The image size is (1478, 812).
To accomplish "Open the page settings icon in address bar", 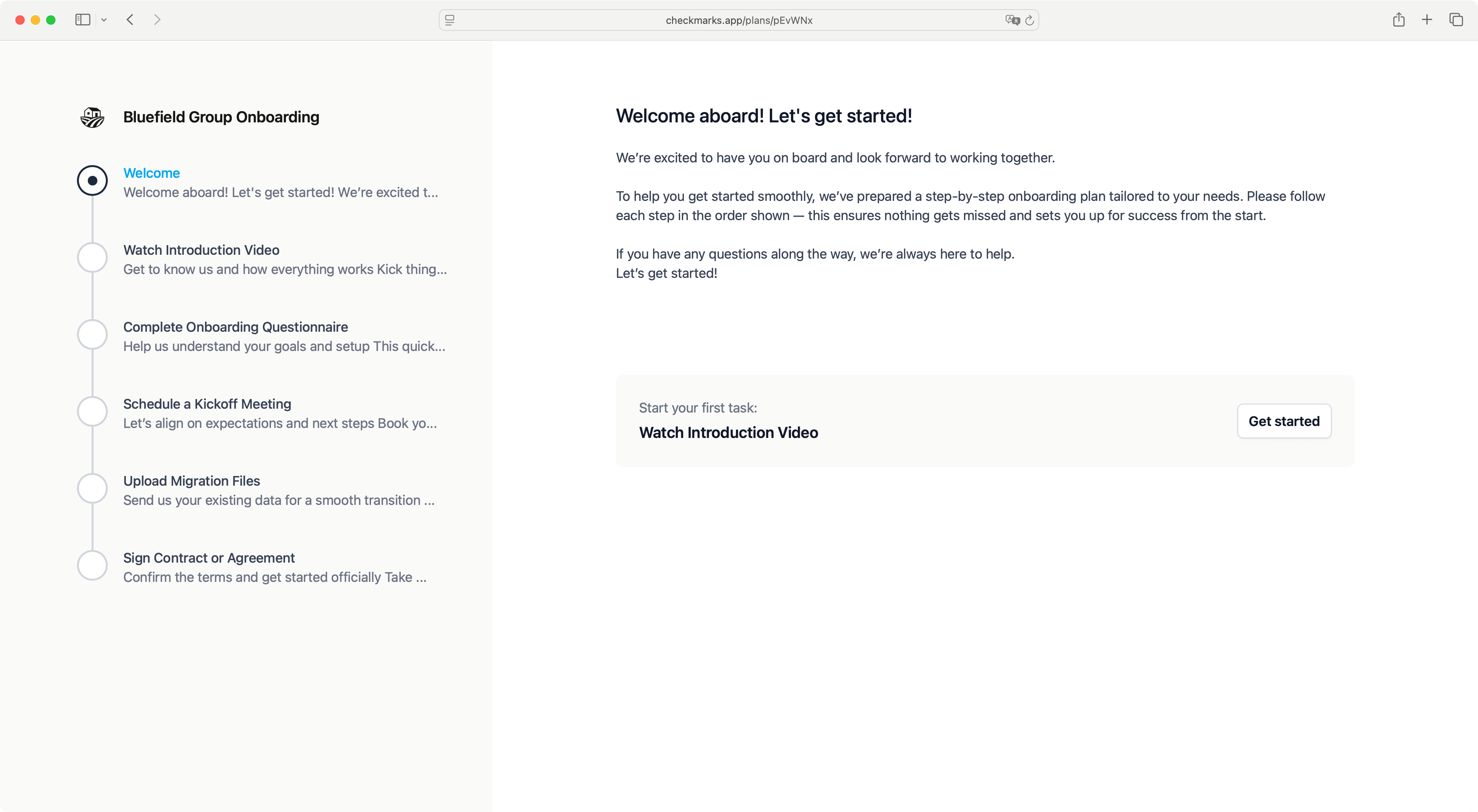I will pos(450,20).
